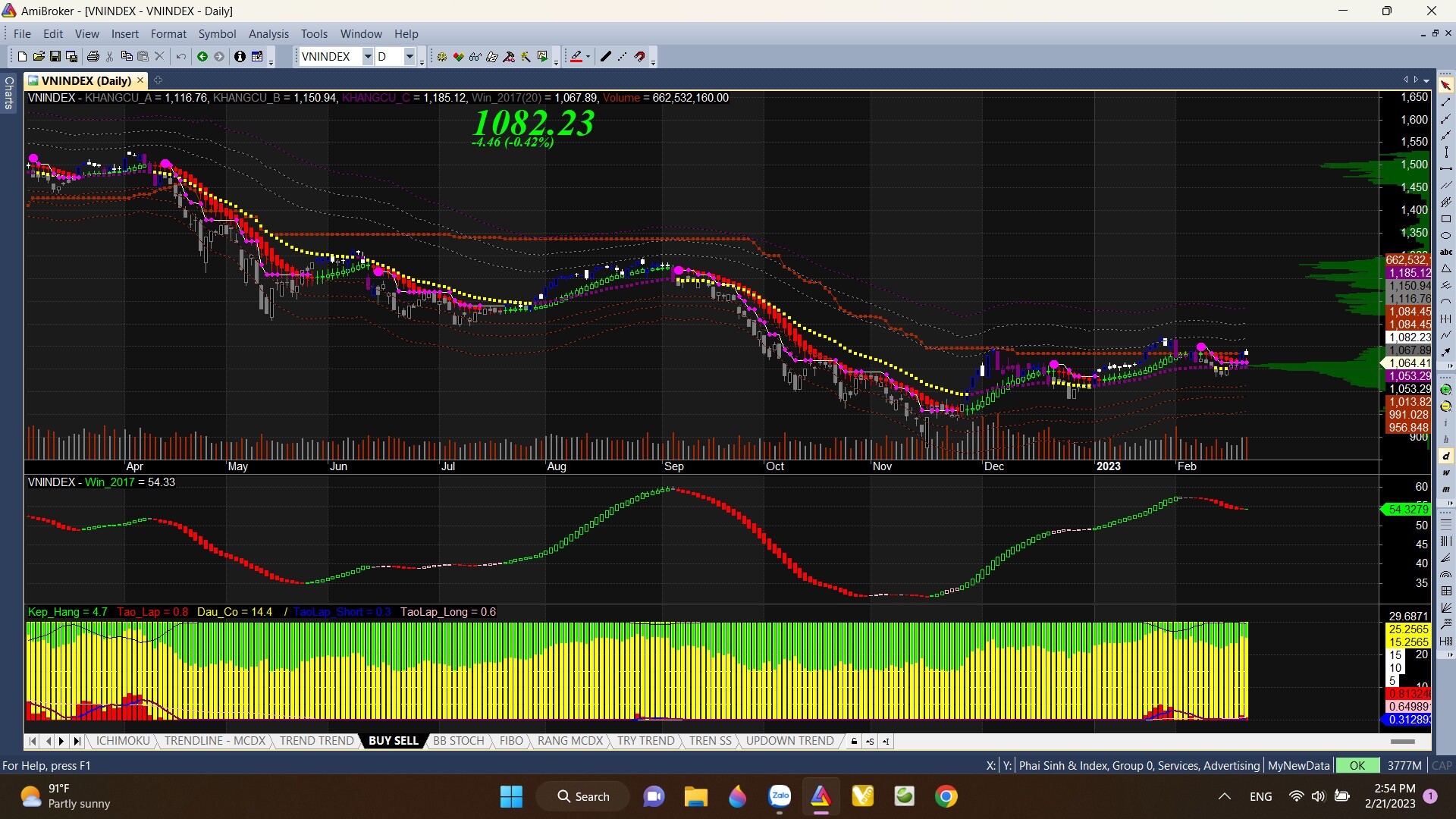Open the symbol Information icon
This screenshot has height=819, width=1456.
coord(240,57)
